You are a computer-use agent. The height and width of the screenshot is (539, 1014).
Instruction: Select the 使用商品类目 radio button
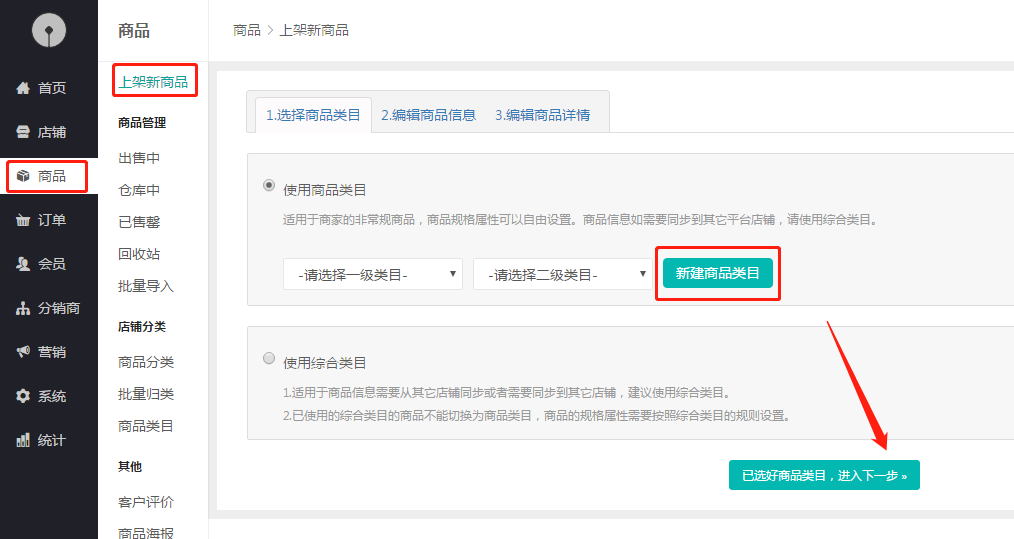268,185
